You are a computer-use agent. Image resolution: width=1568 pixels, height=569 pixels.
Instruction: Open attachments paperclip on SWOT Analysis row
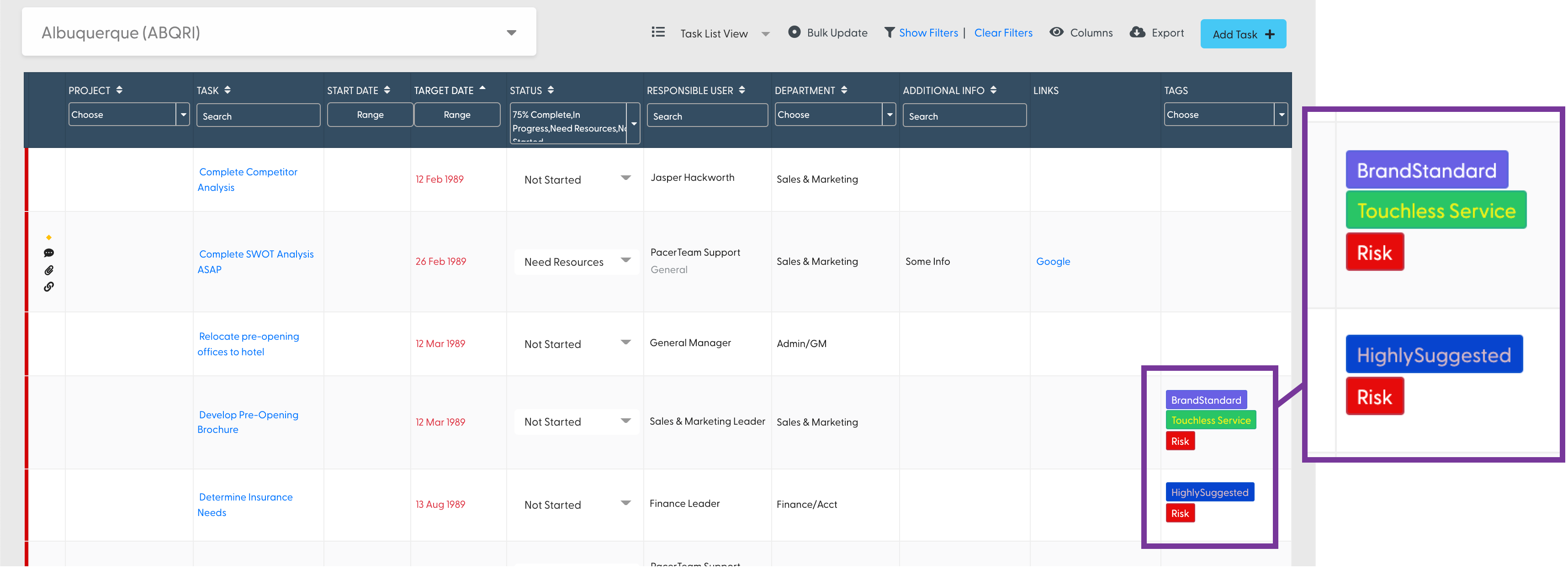pos(49,270)
